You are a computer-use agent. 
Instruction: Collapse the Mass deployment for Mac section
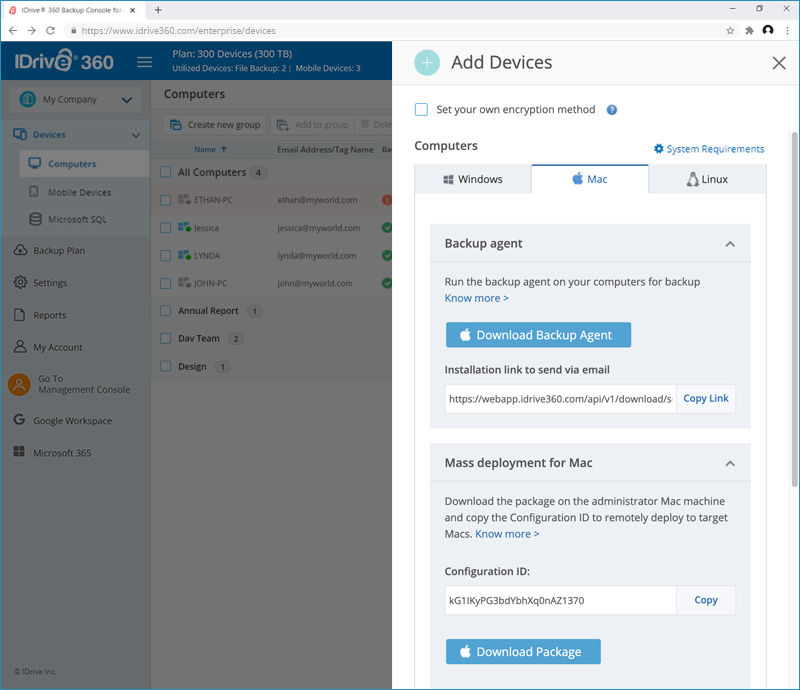(x=730, y=463)
